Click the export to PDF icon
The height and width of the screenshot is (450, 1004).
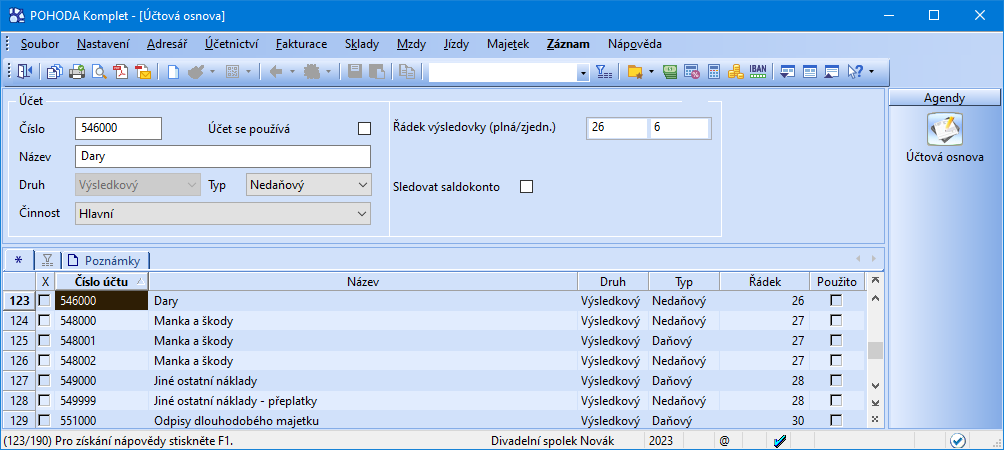(120, 72)
